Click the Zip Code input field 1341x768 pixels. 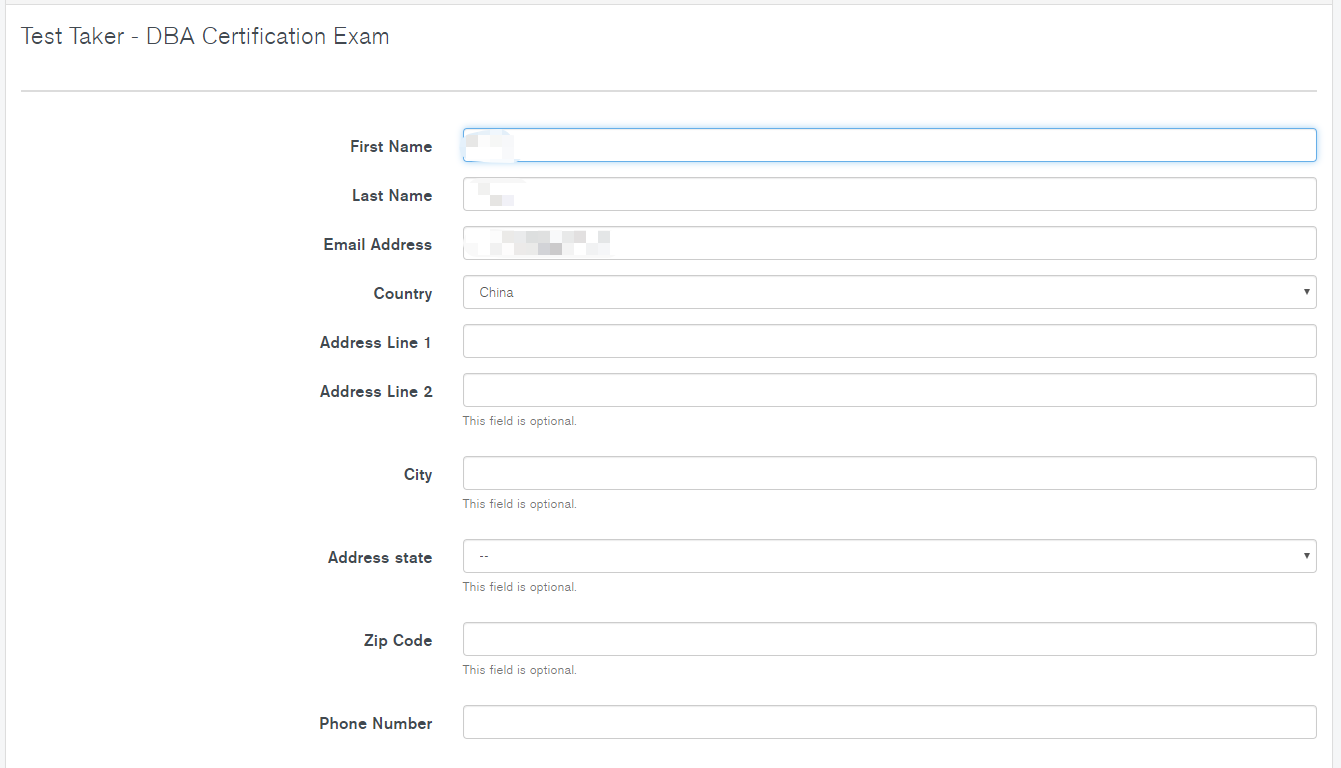point(889,639)
